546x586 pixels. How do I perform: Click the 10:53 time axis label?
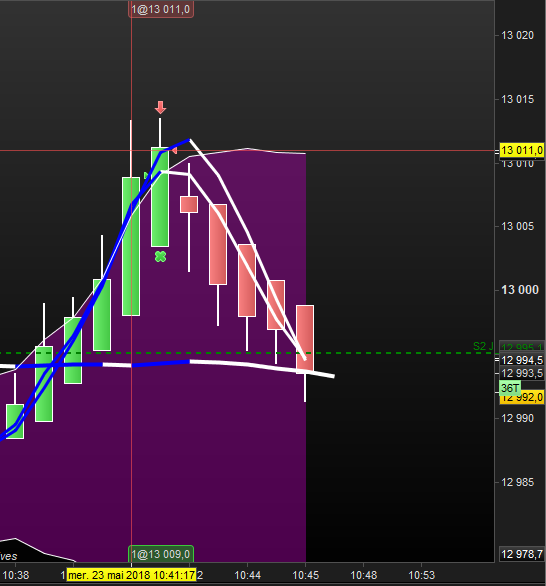(x=422, y=575)
